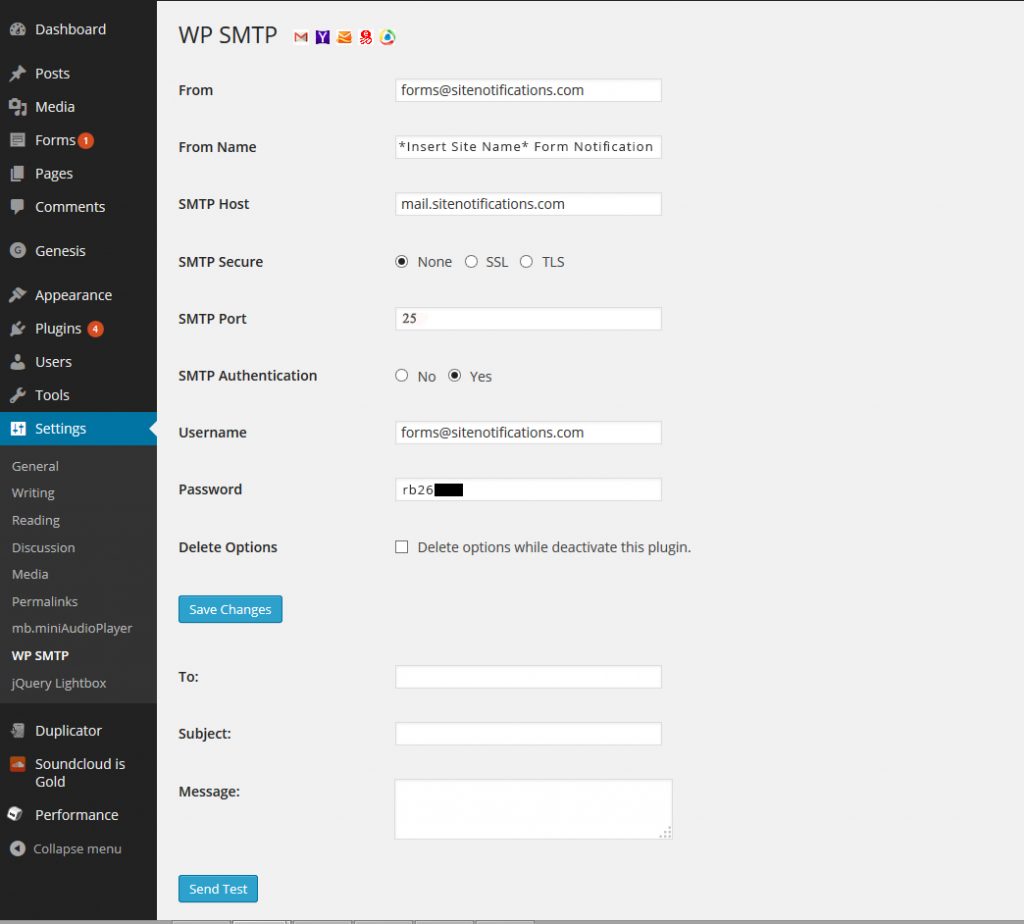Go to the General settings page

(x=35, y=466)
